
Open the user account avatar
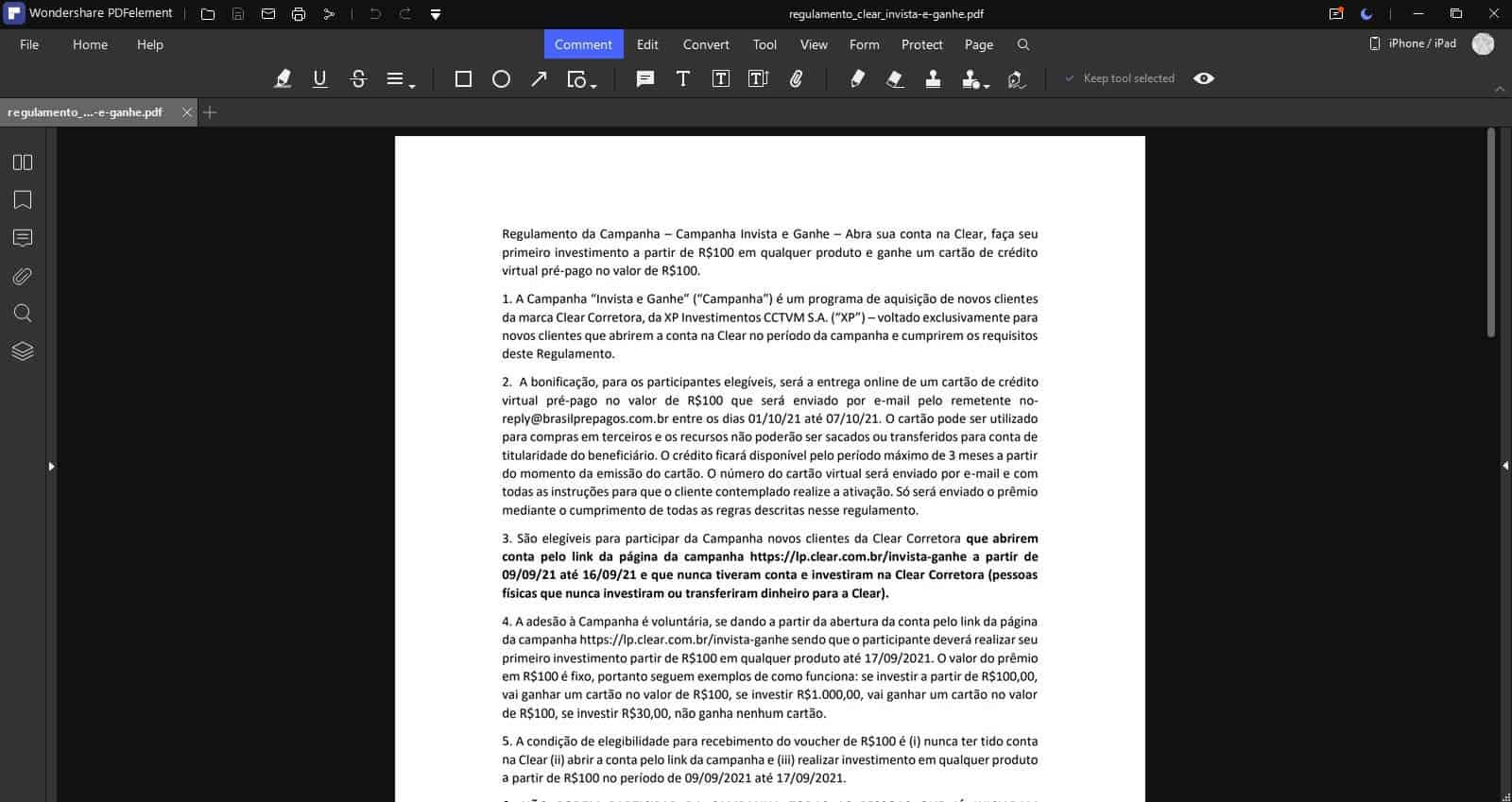tap(1483, 43)
